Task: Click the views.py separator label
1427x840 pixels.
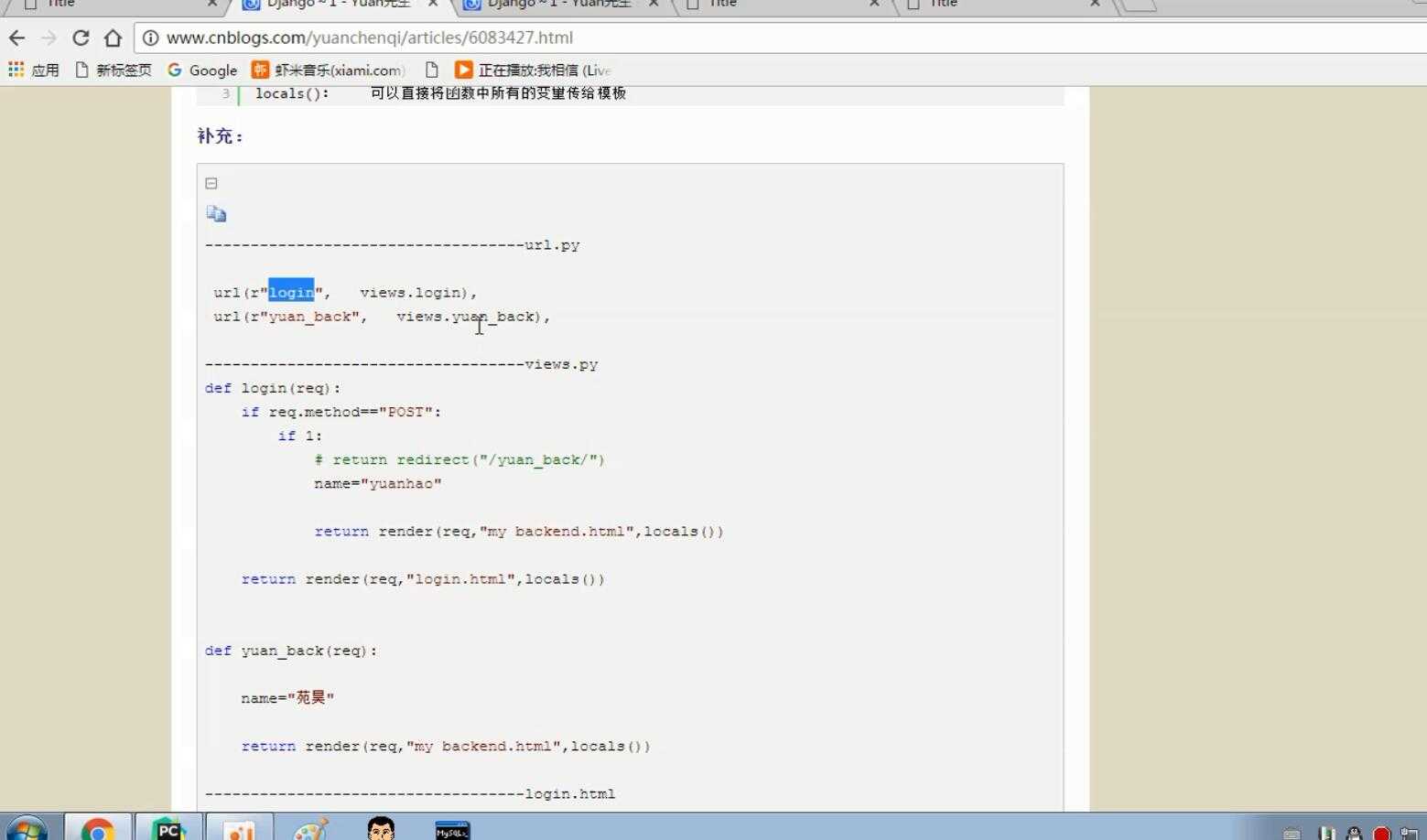Action: tap(561, 364)
